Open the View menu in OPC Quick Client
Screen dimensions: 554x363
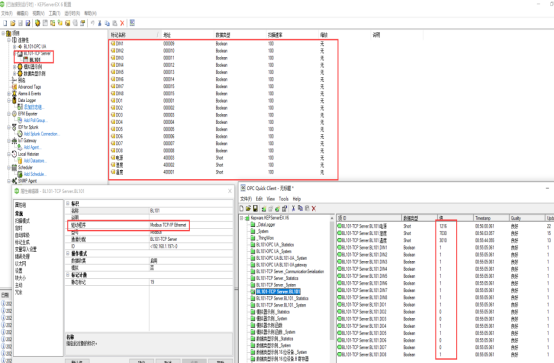(x=271, y=199)
